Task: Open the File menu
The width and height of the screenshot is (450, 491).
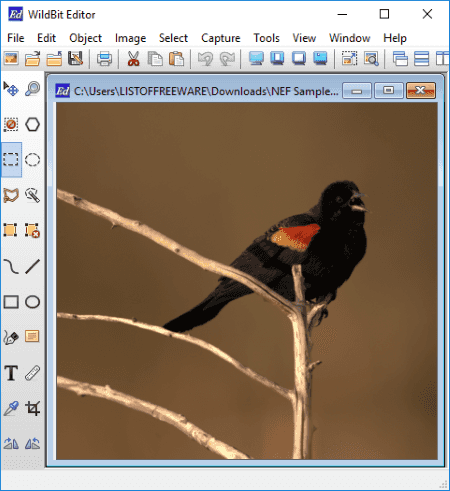Action: pos(16,38)
